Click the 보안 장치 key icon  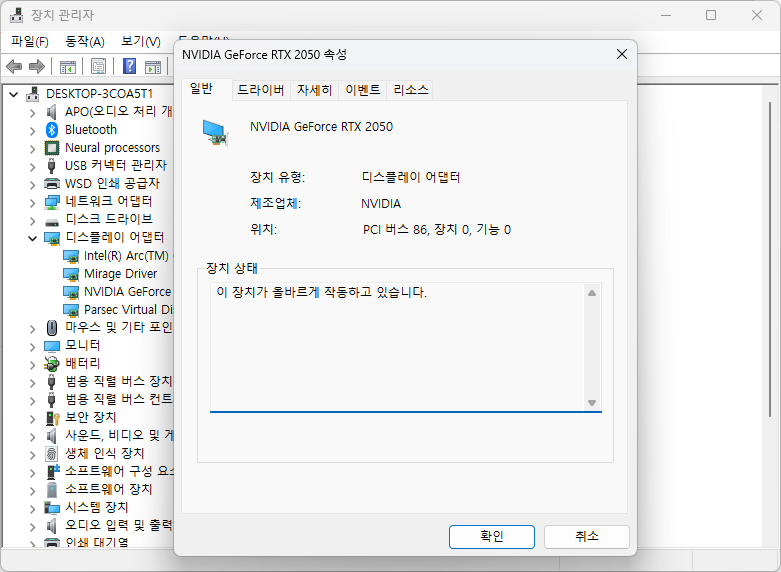click(52, 418)
